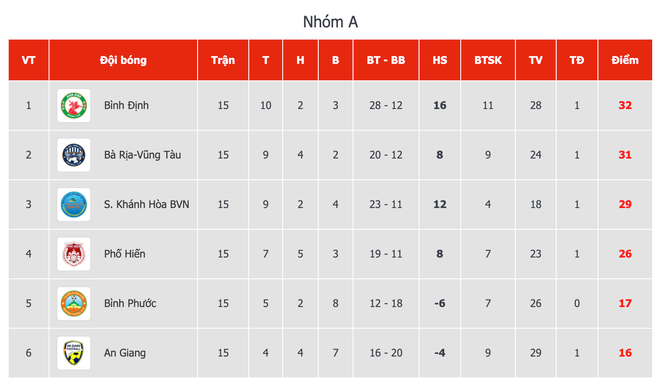660x390 pixels.
Task: Click the BT - BB column header
Action: pos(386,60)
